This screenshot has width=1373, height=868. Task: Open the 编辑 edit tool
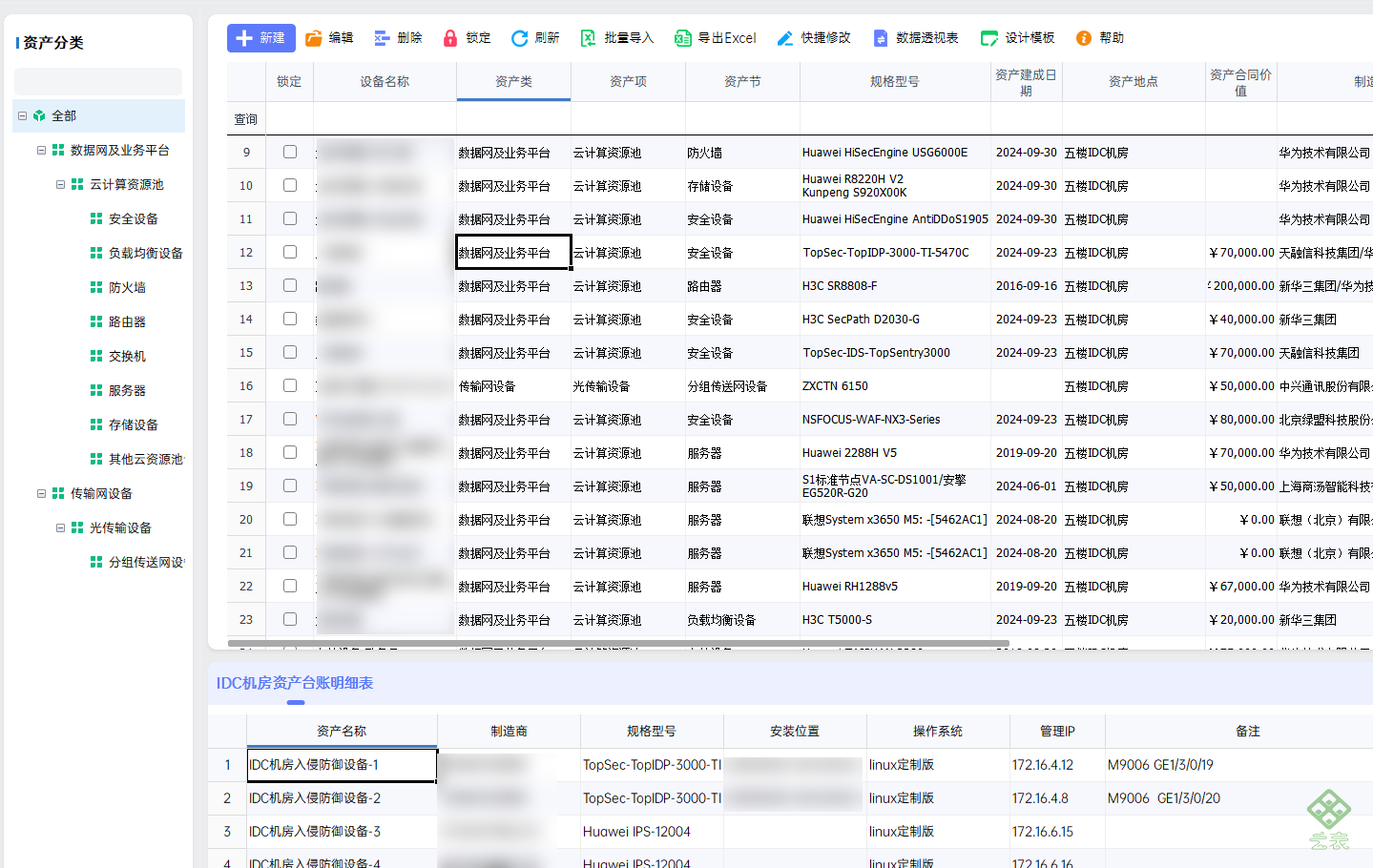tap(329, 38)
